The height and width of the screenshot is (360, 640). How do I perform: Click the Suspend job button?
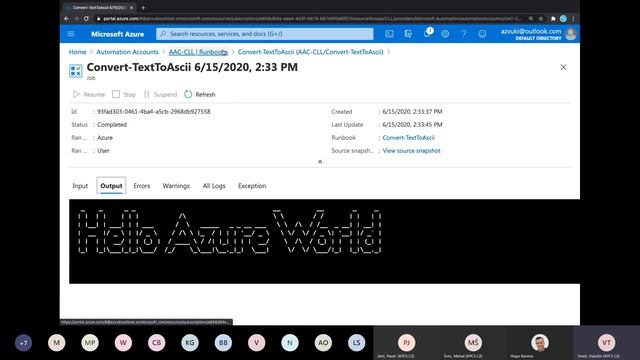[160, 94]
